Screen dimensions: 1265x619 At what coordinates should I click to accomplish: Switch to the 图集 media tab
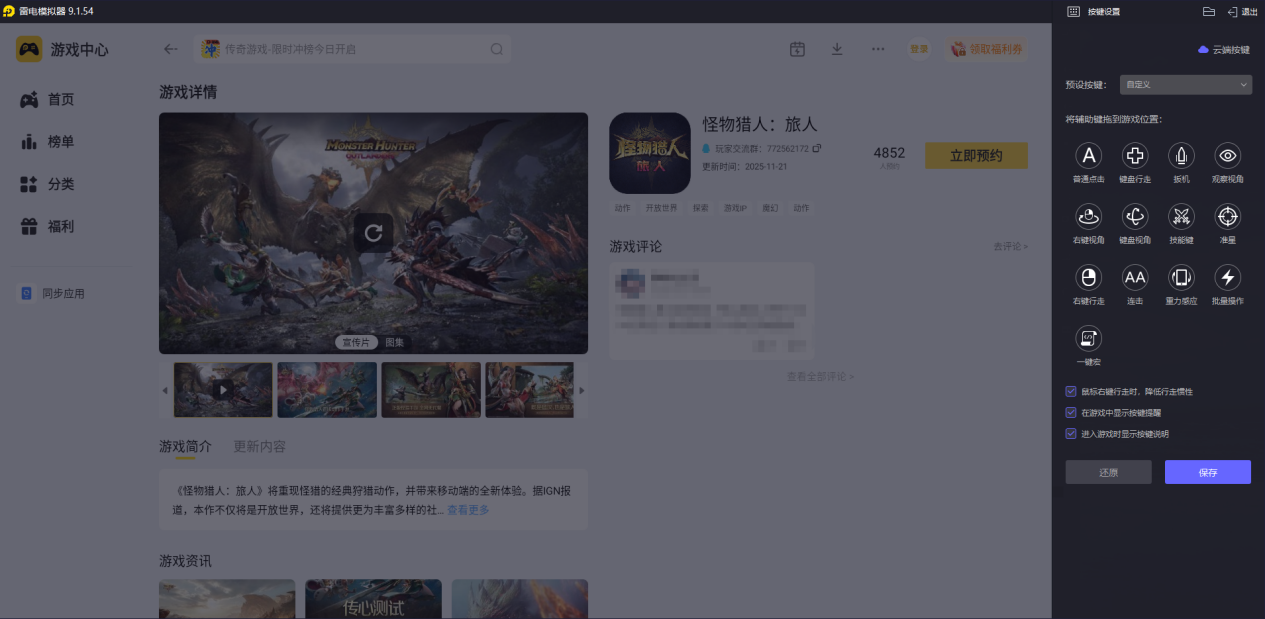(x=395, y=342)
